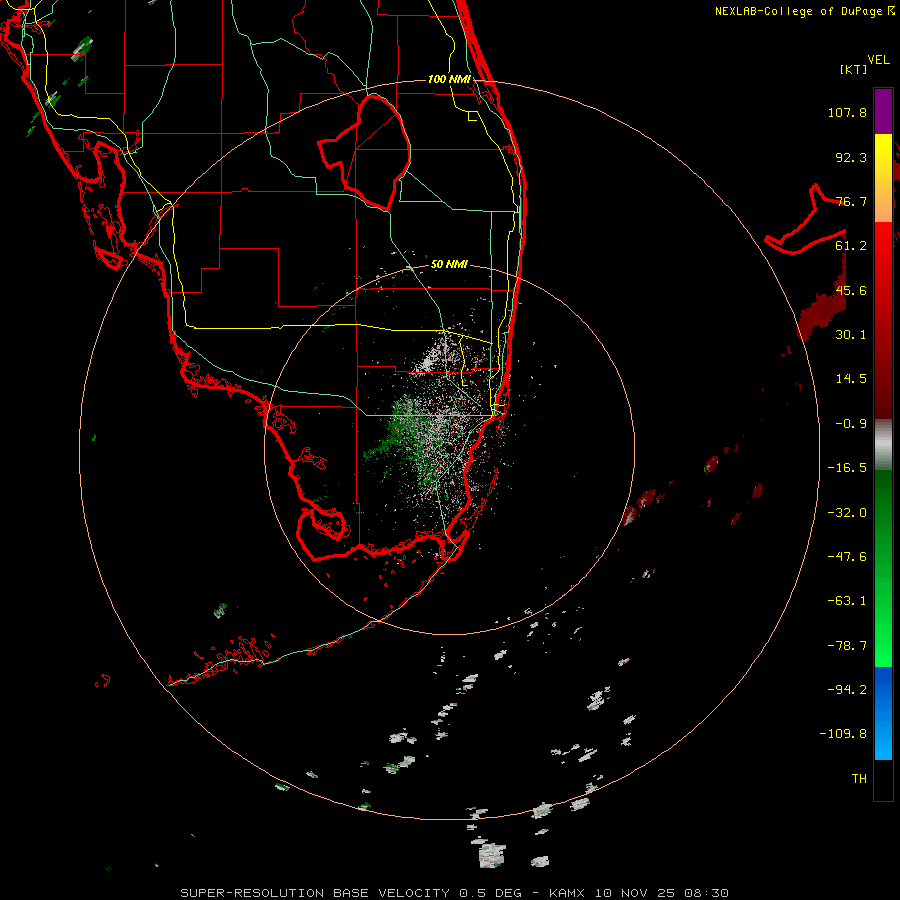Click the -109.8 velocity scale value
Image resolution: width=900 pixels, height=900 pixels.
click(843, 734)
